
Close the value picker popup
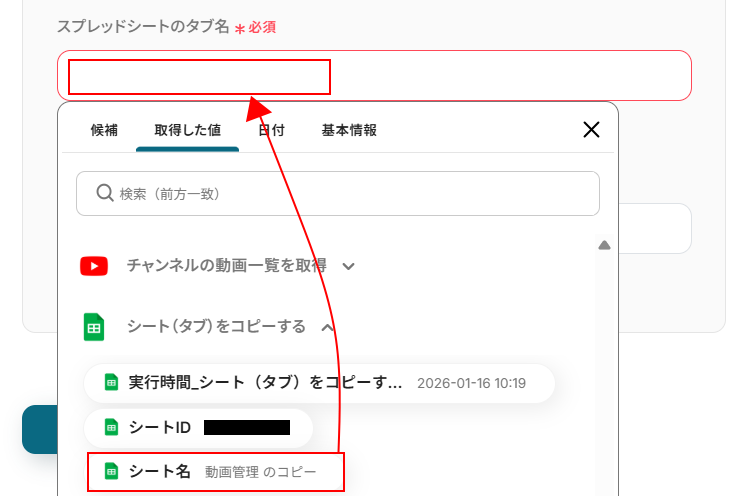tap(591, 130)
